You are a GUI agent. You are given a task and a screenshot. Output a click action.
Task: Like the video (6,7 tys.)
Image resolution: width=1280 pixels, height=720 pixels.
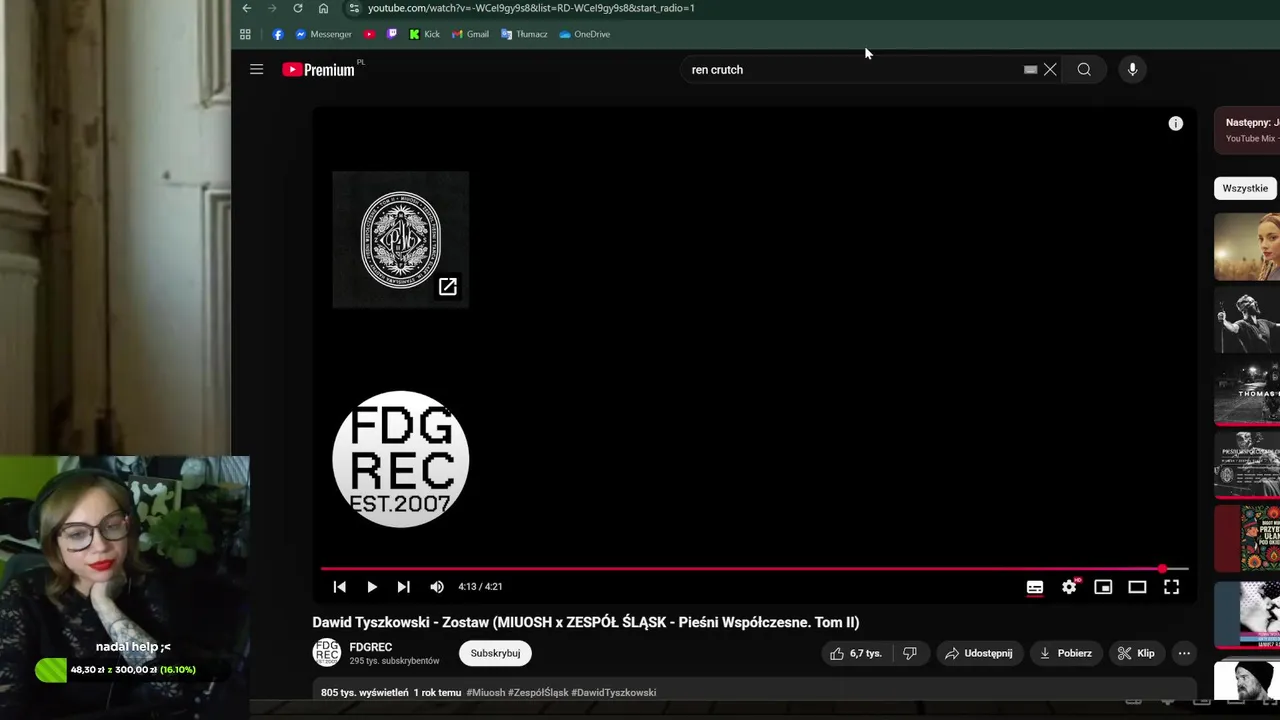pyautogui.click(x=857, y=653)
